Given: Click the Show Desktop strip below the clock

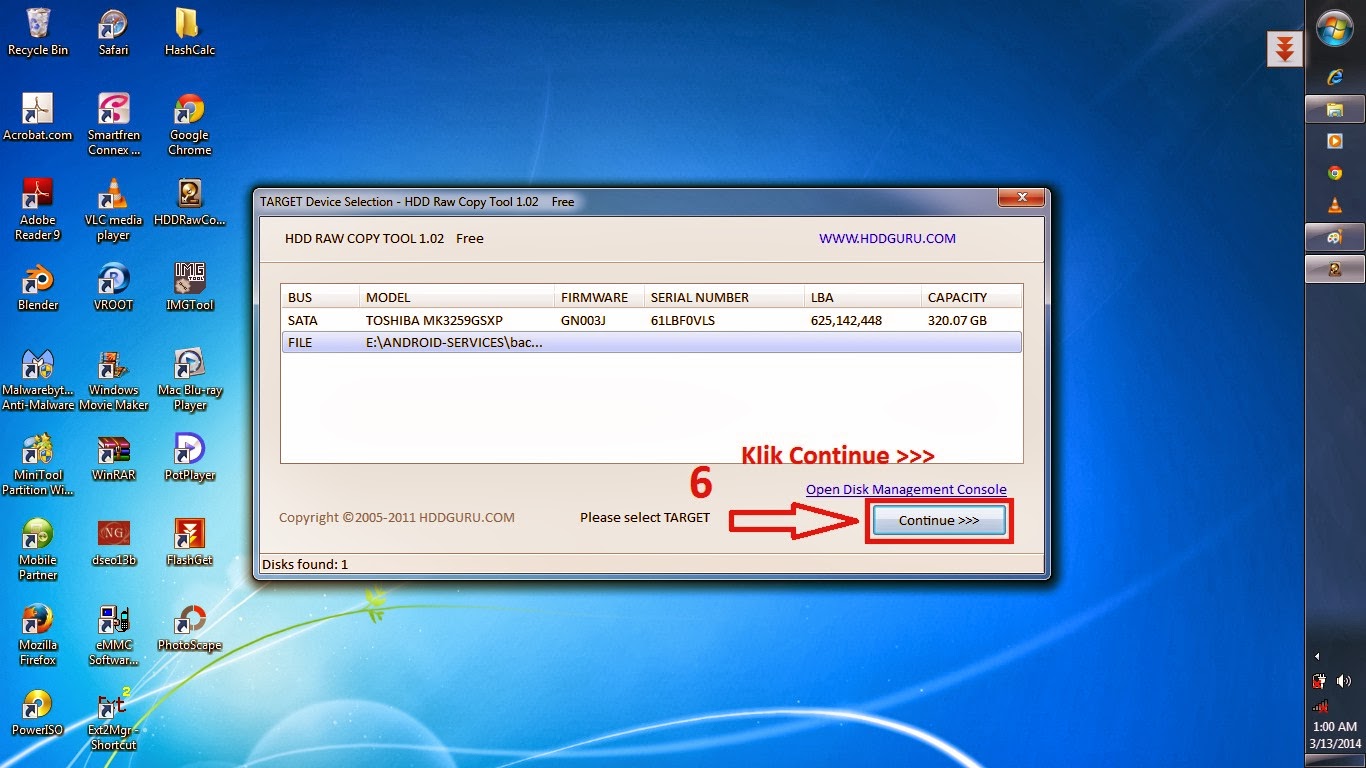Looking at the screenshot, I should (1335, 762).
